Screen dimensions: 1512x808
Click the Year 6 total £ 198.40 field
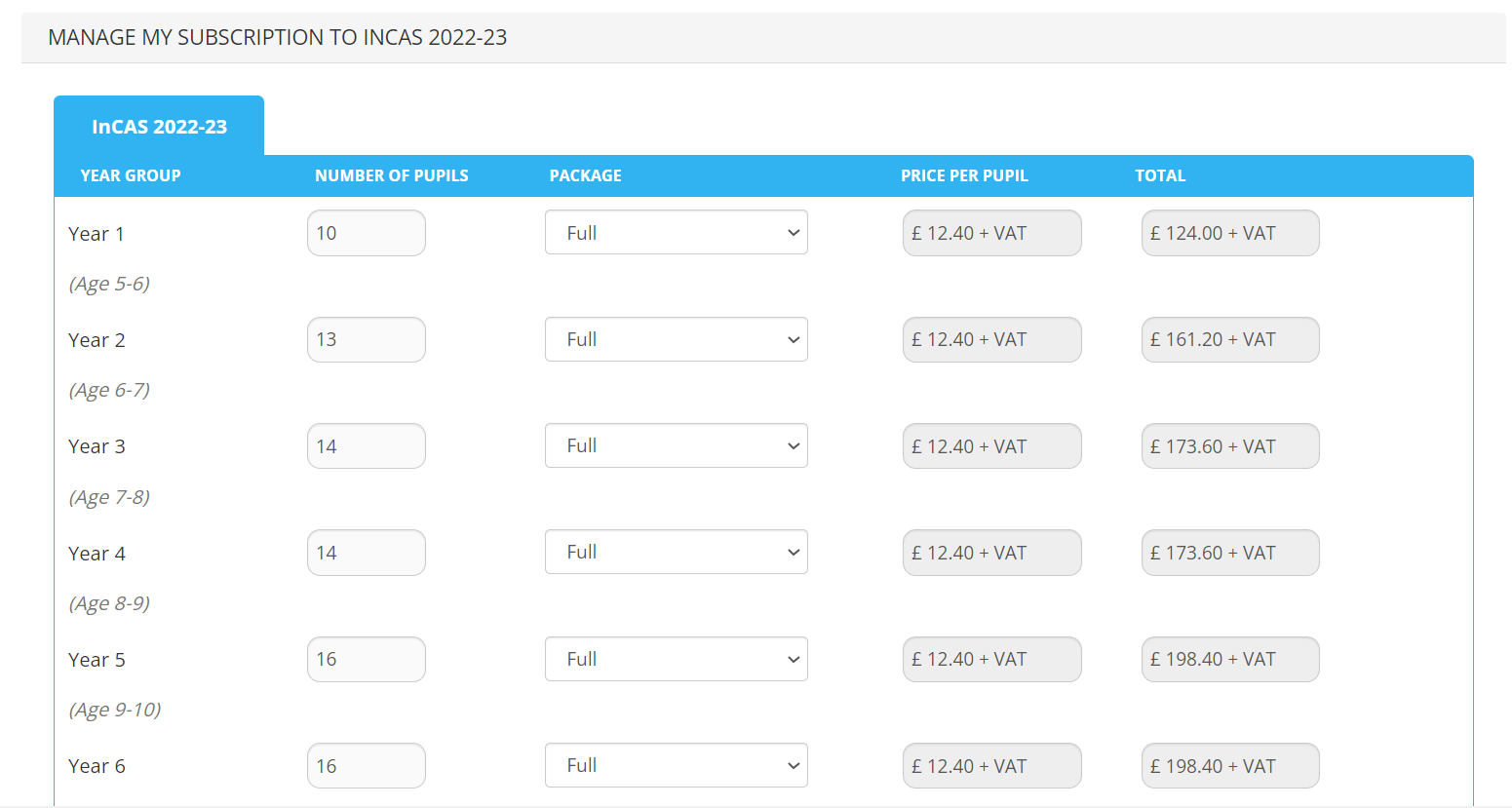click(1230, 765)
